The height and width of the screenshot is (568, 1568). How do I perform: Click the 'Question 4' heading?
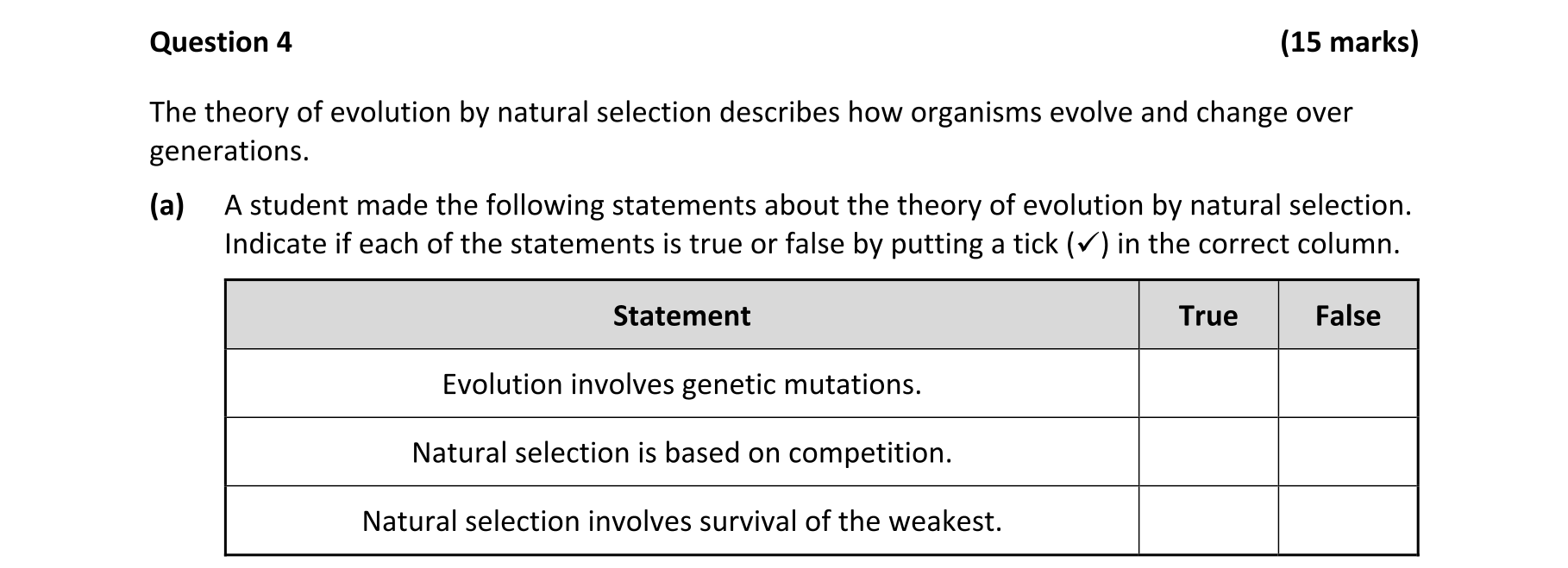221,42
